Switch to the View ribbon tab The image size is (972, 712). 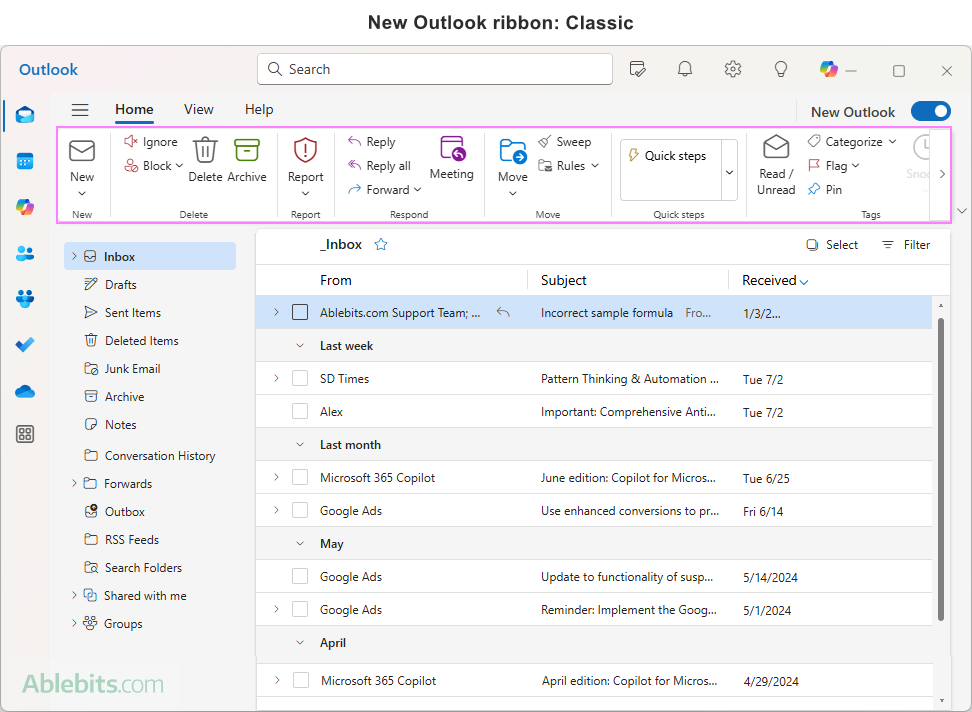[x=198, y=110]
